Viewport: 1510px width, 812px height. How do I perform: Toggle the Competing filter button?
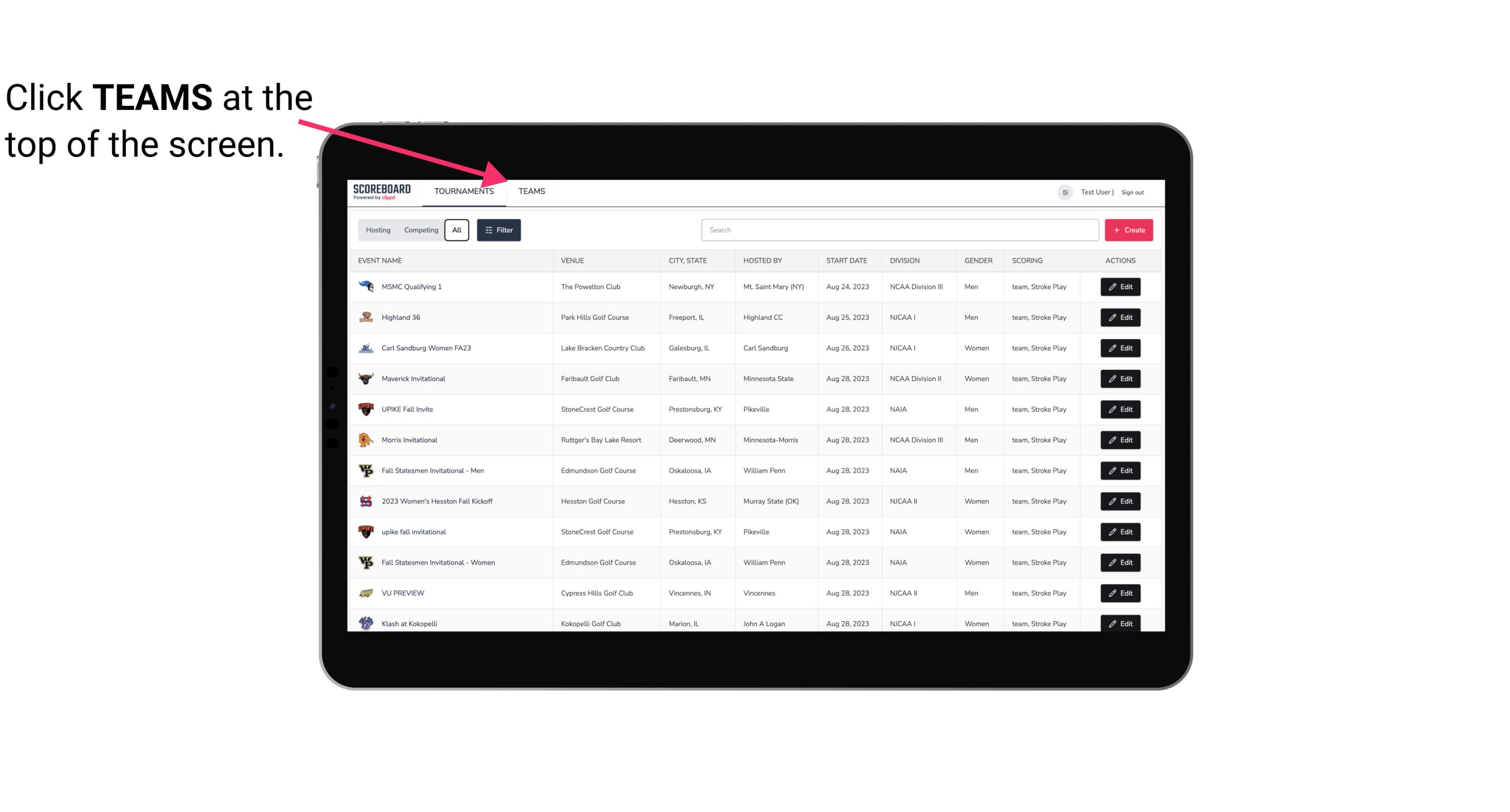[420, 230]
